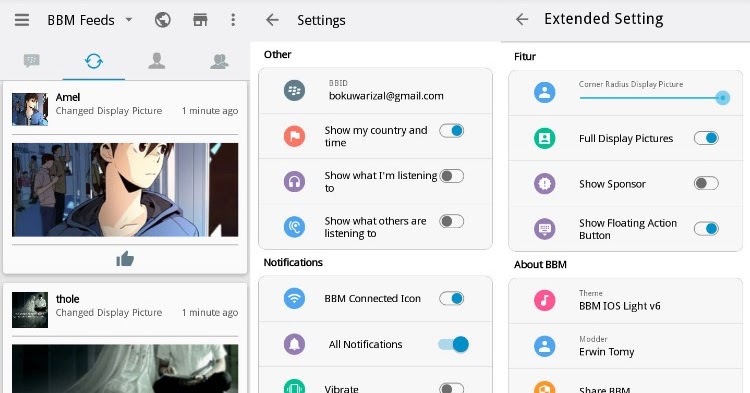Tap the headphones listening icon
The height and width of the screenshot is (393, 750).
[294, 182]
